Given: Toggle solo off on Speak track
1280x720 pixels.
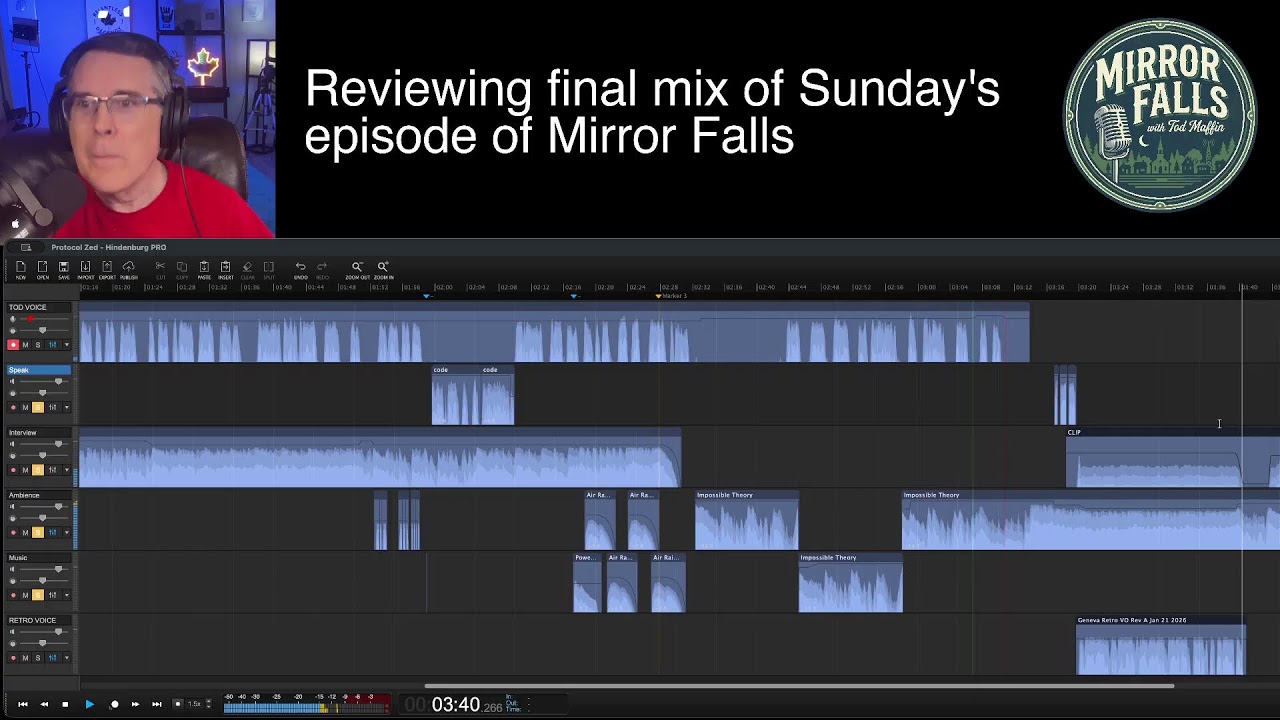Looking at the screenshot, I should click(x=38, y=407).
